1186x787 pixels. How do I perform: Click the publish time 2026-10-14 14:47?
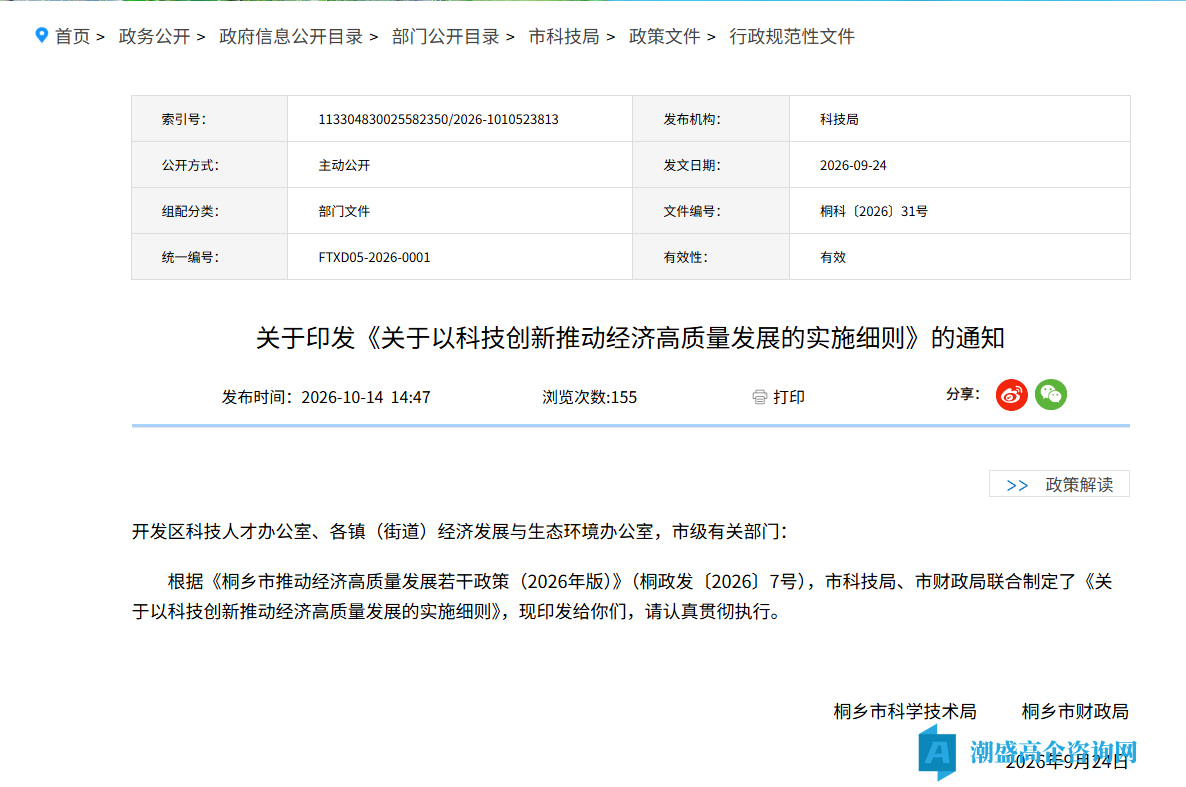tap(326, 397)
